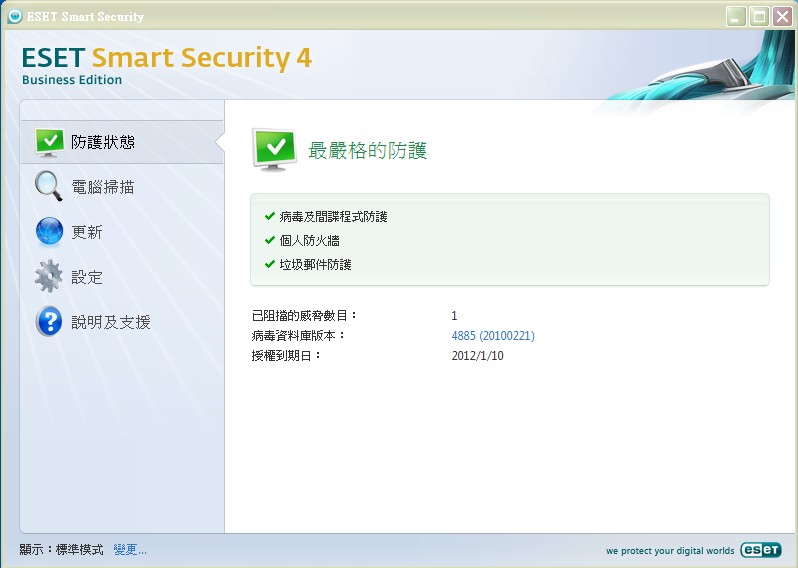Image resolution: width=798 pixels, height=568 pixels.
Task: Click the ESET title bar app icon
Action: coord(14,16)
